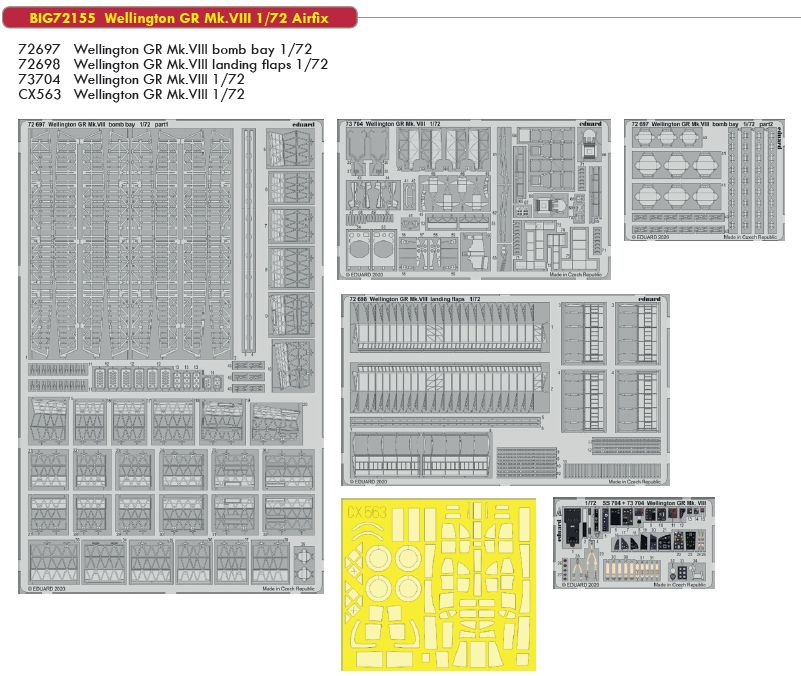The width and height of the screenshot is (801, 676).
Task: Click the eduard logo on the 73 704 fret
Action: coord(591,124)
